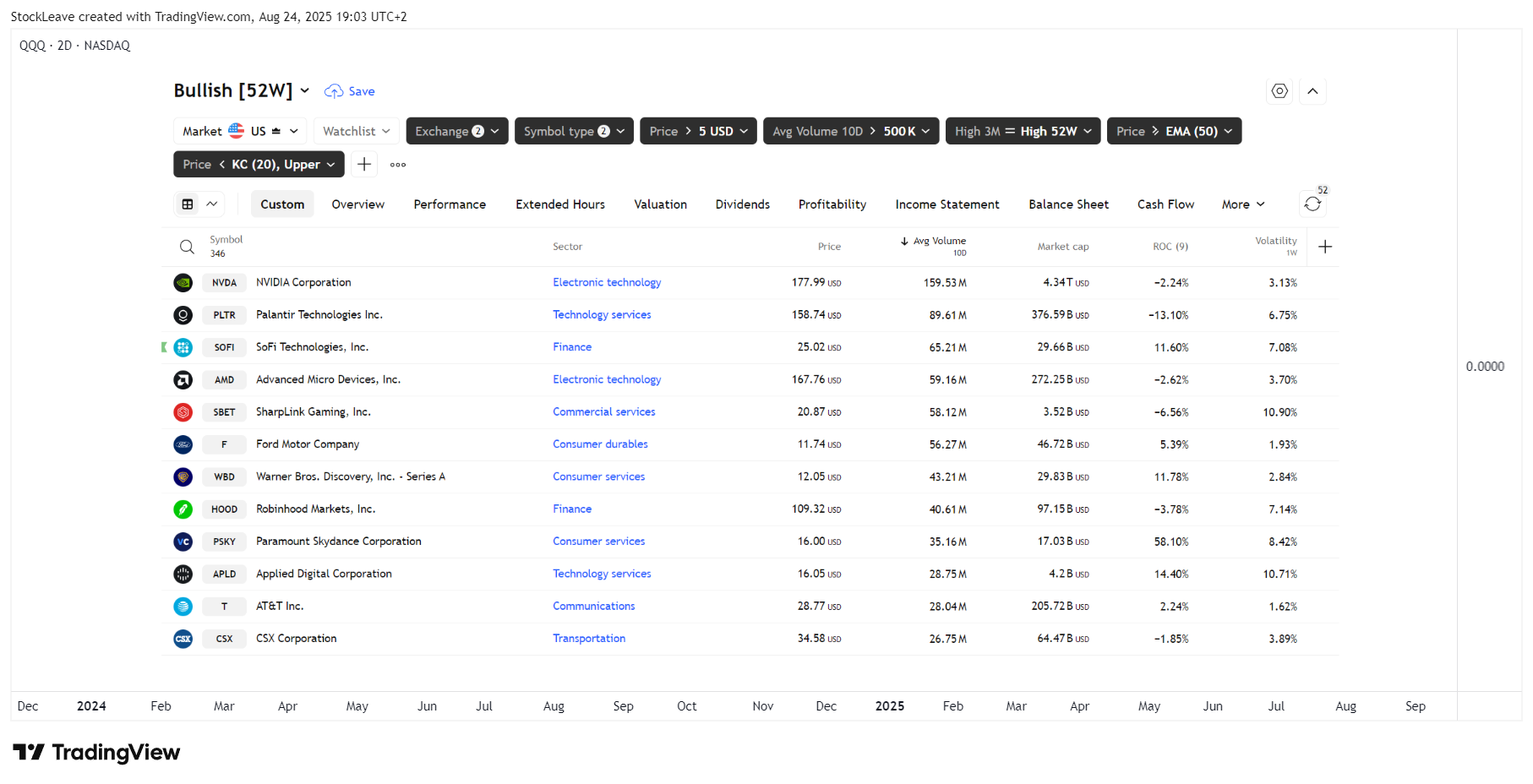Open the table view layout icon
Image resolution: width=1533 pixels, height=784 pixels.
188,204
